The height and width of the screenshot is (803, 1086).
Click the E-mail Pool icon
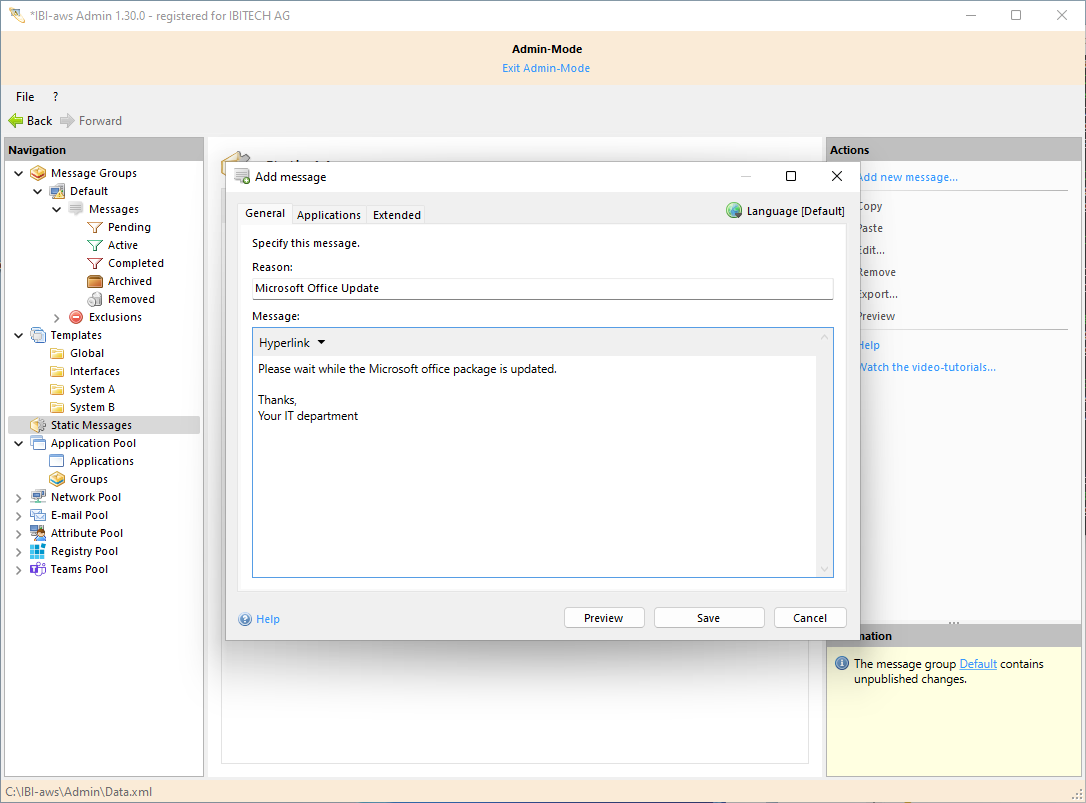38,515
